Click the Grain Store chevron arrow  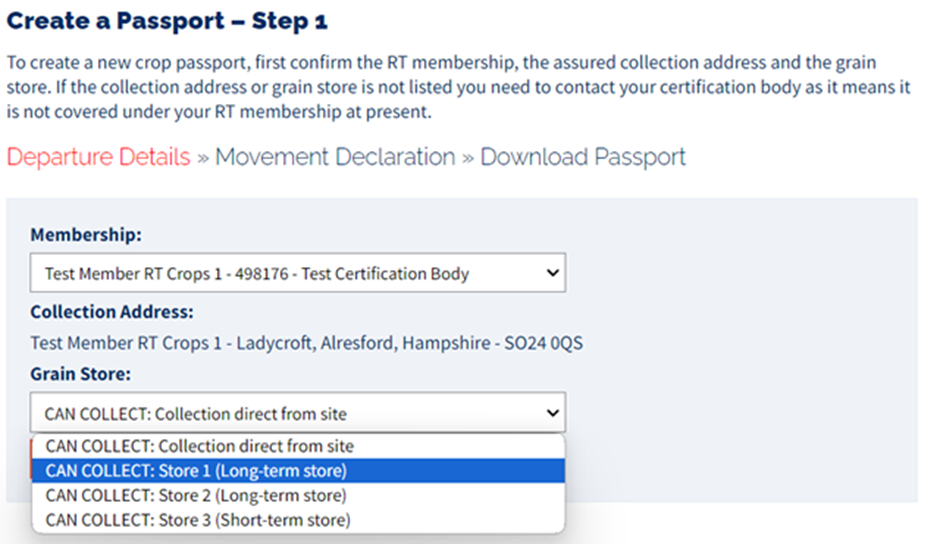[x=548, y=412]
